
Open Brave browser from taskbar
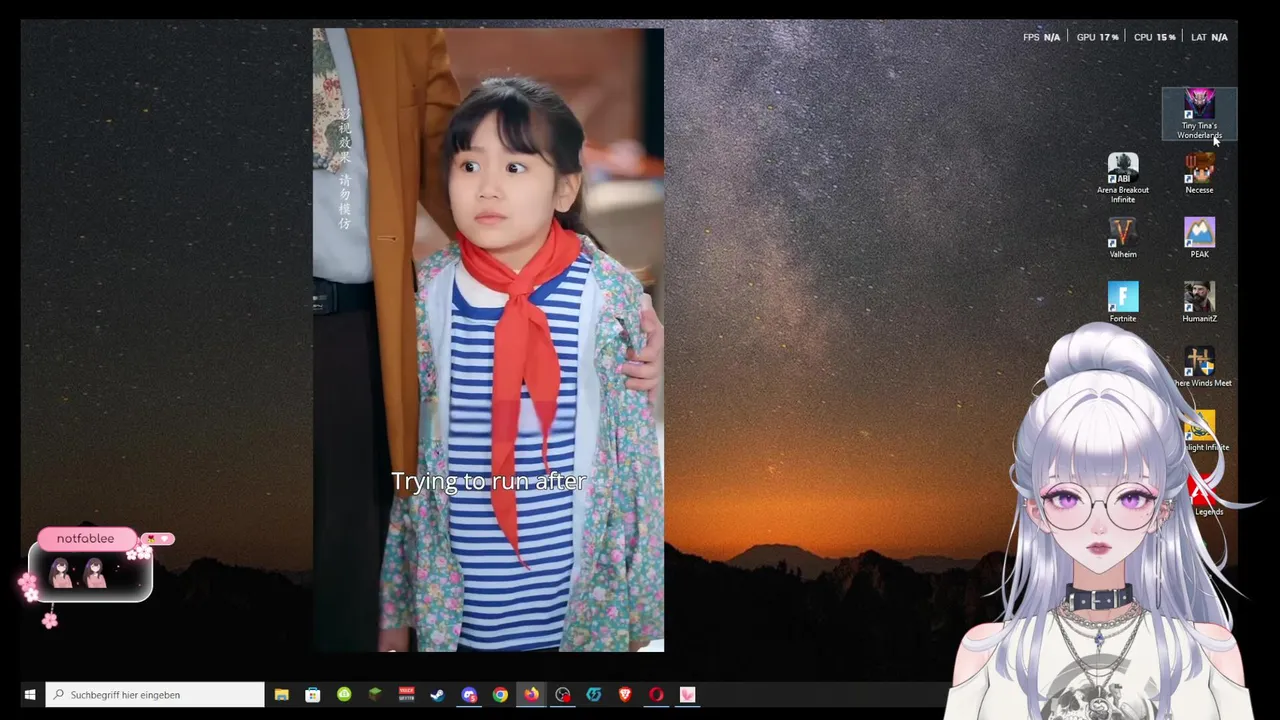coord(625,694)
